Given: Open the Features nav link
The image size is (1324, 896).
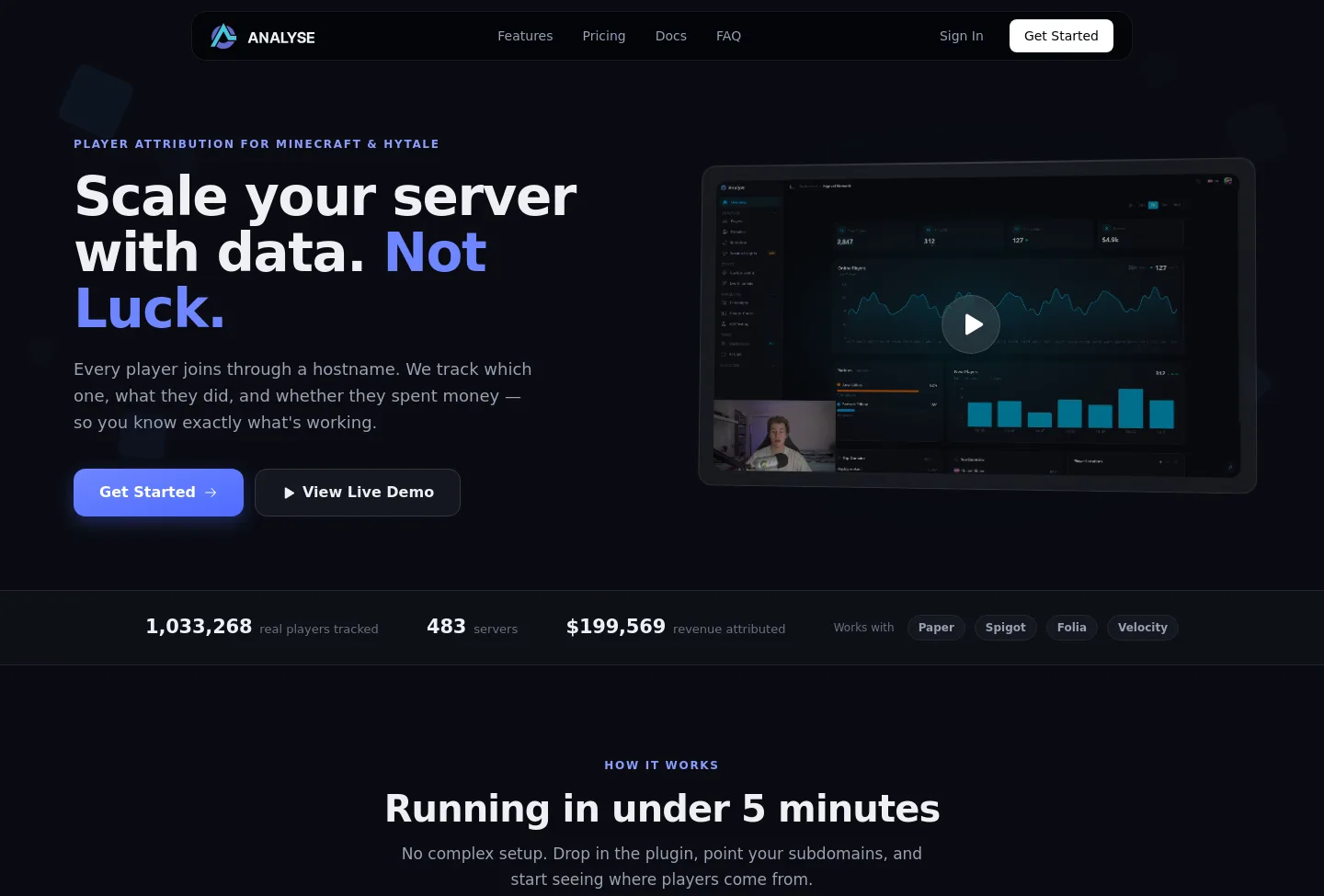Looking at the screenshot, I should (x=525, y=36).
